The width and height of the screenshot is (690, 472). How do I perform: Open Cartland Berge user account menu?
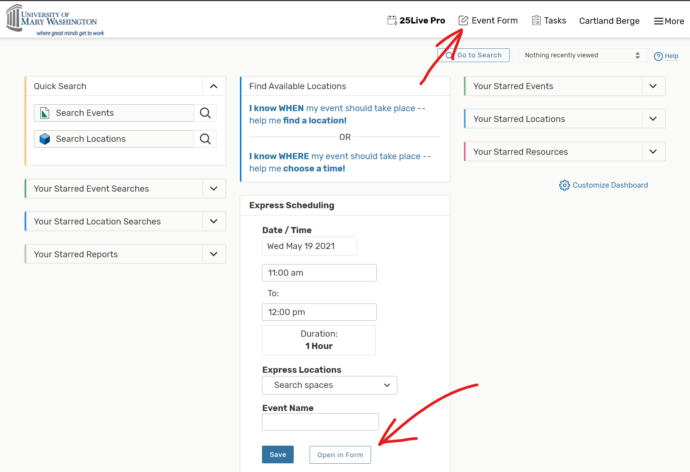[x=609, y=21]
